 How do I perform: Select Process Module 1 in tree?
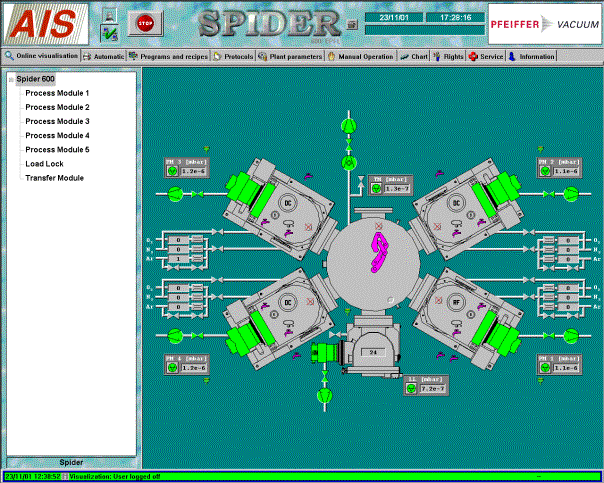tap(57, 93)
